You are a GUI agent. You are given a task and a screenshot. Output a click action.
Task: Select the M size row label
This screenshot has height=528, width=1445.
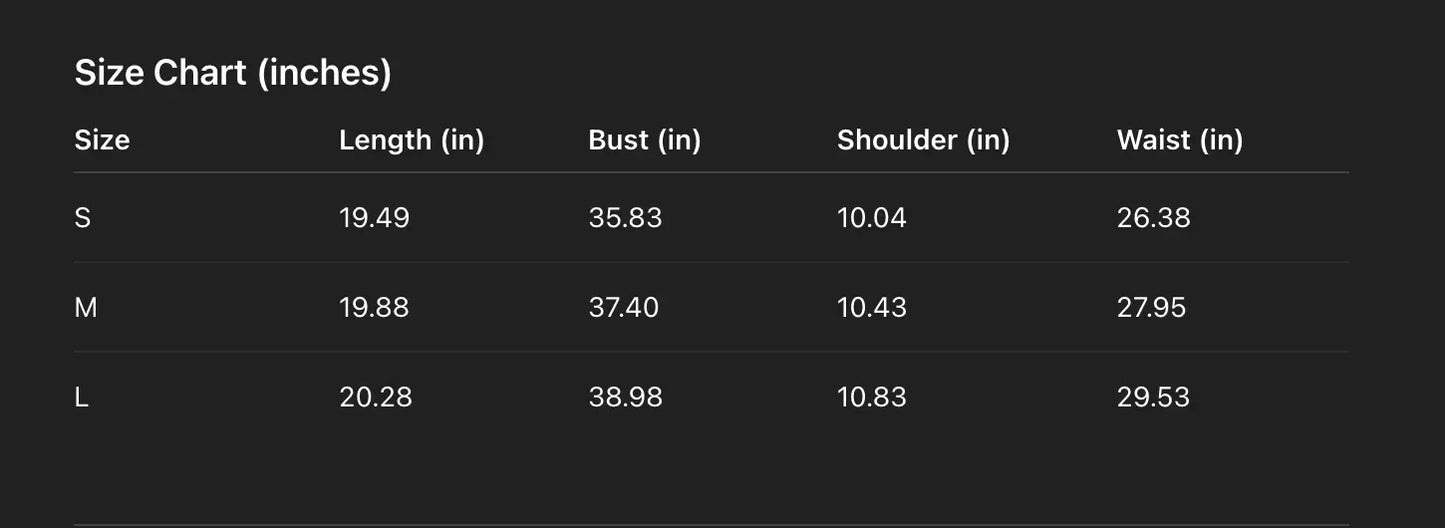(86, 307)
